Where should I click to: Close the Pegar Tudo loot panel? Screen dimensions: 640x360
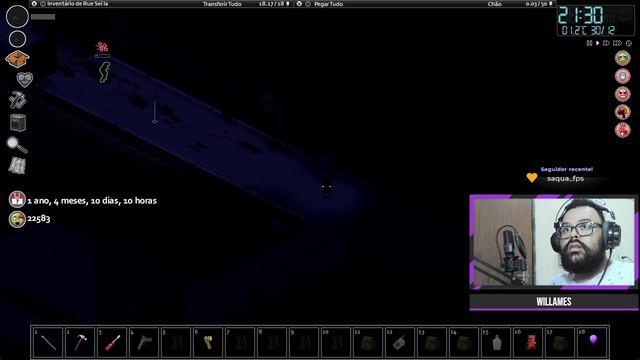point(299,4)
